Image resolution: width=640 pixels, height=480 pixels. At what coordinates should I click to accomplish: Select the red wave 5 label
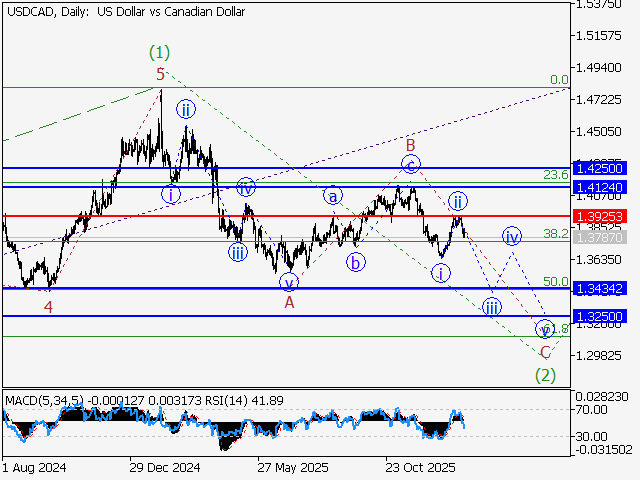160,74
